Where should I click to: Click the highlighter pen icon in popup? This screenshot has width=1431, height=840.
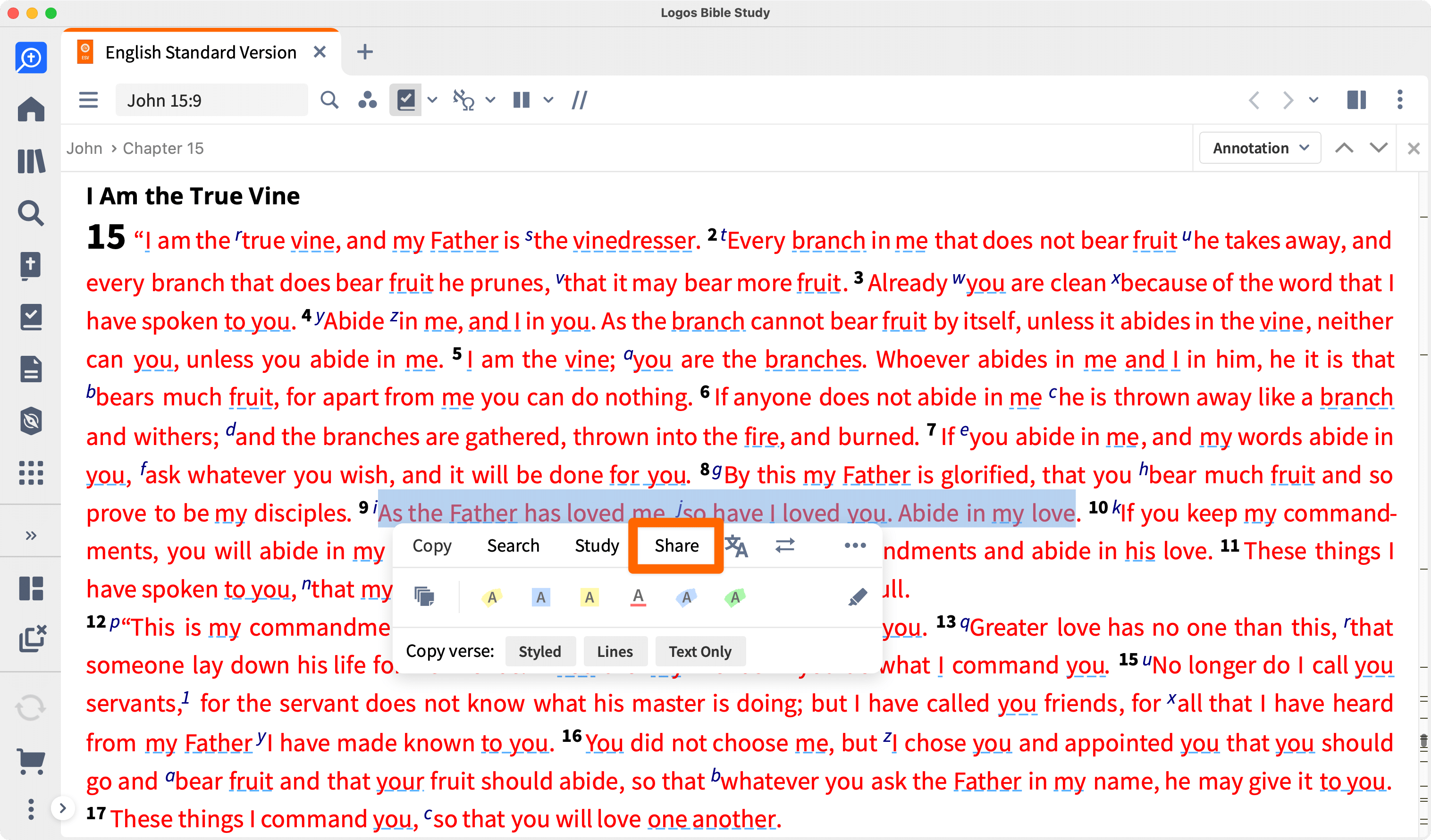pos(857,597)
